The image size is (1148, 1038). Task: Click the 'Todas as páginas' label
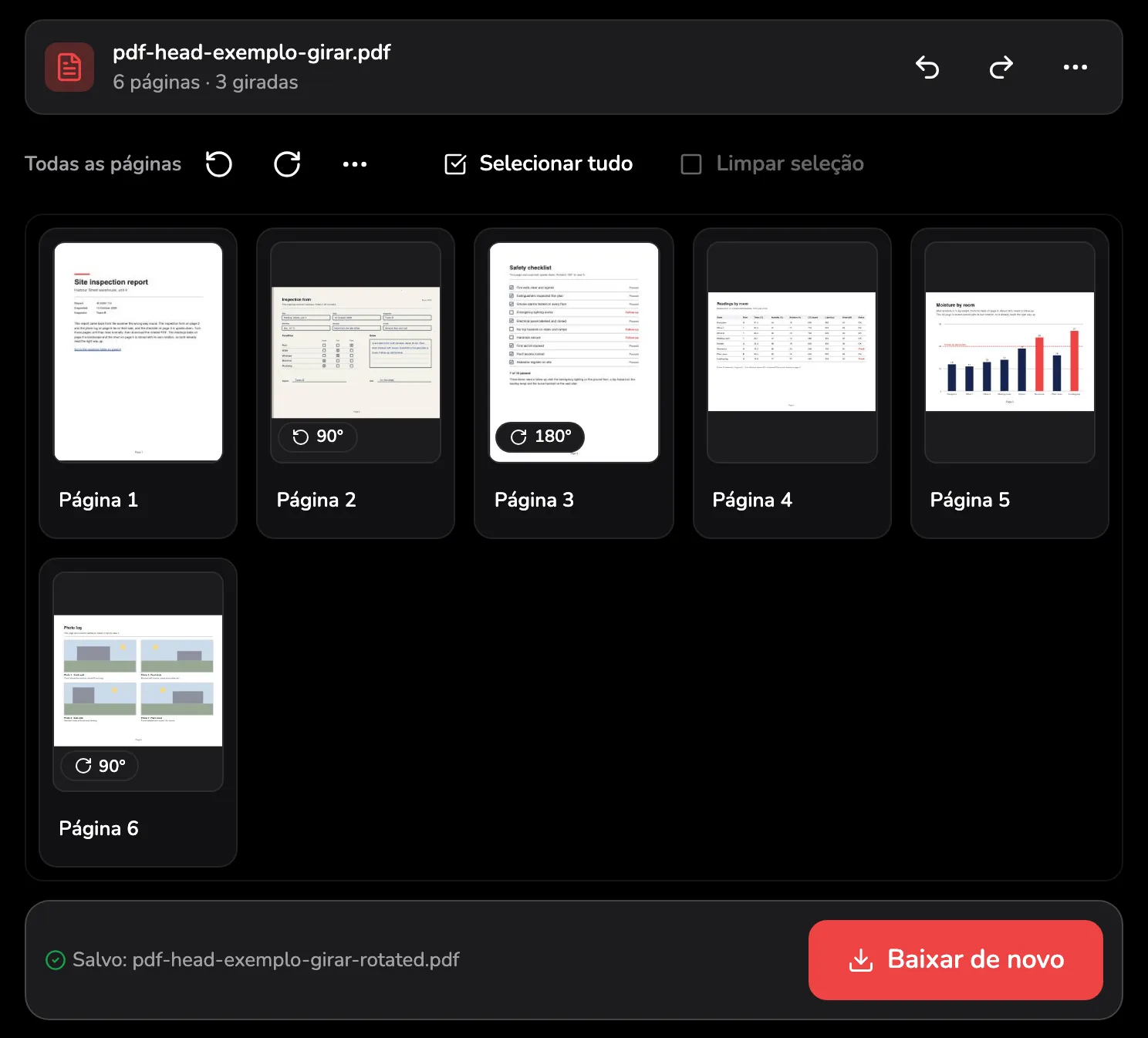103,163
